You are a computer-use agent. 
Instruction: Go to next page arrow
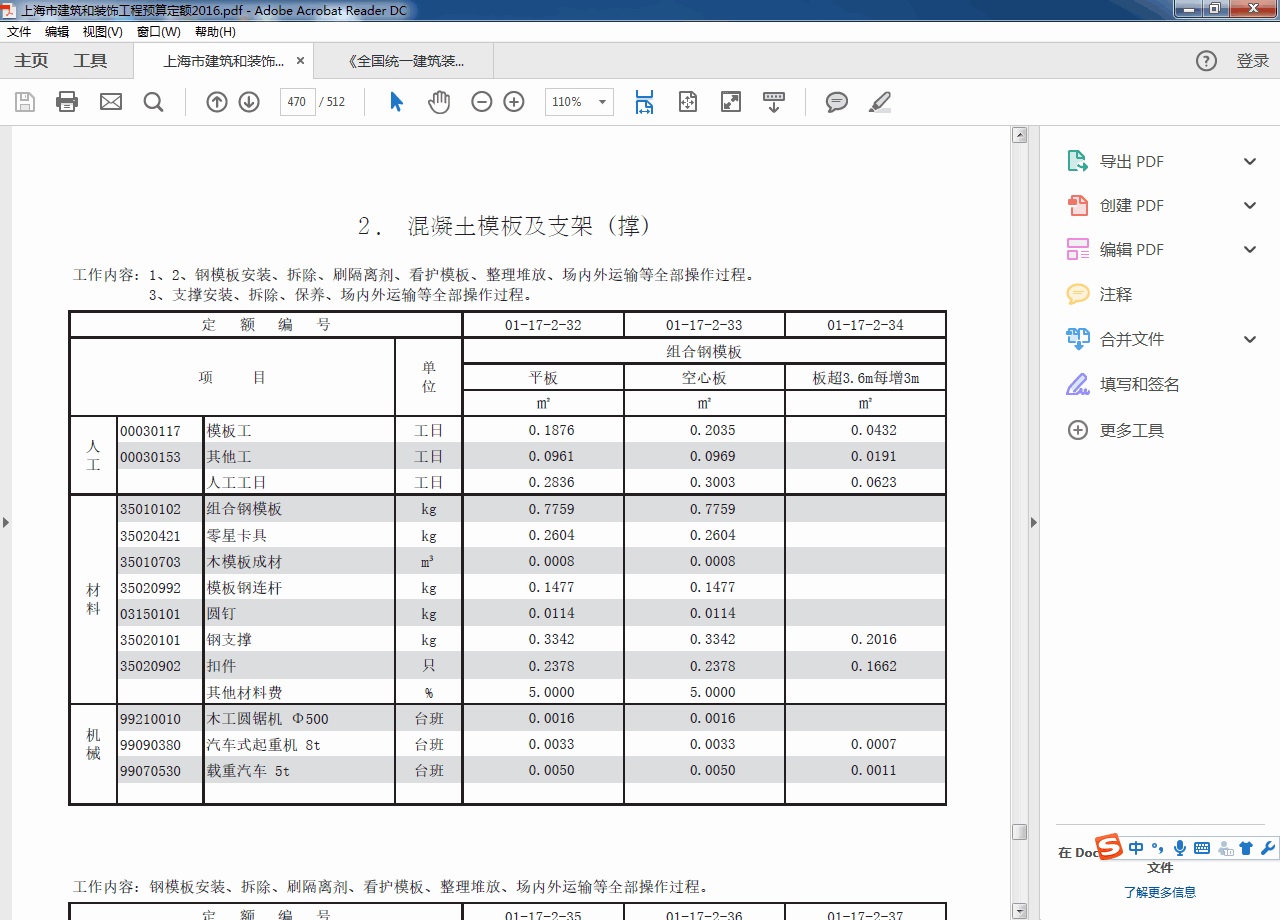click(249, 102)
